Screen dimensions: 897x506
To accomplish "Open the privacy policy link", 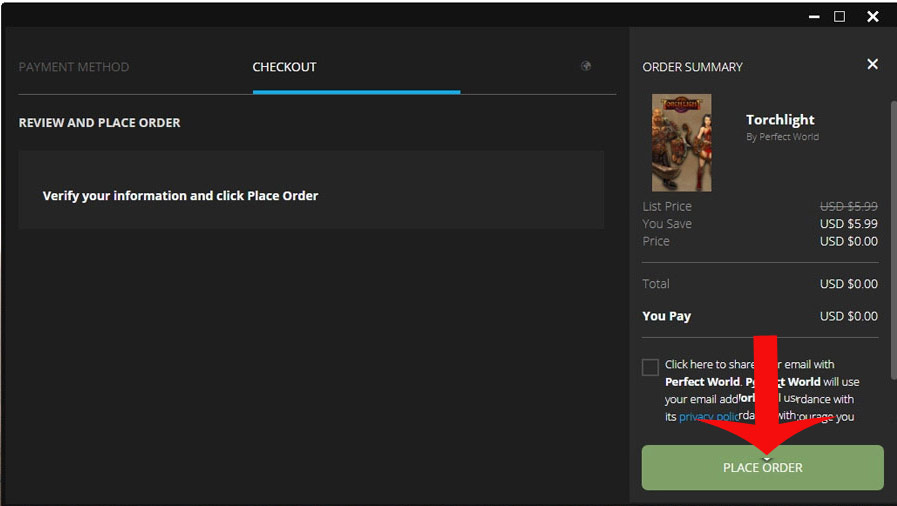I will click(x=709, y=417).
